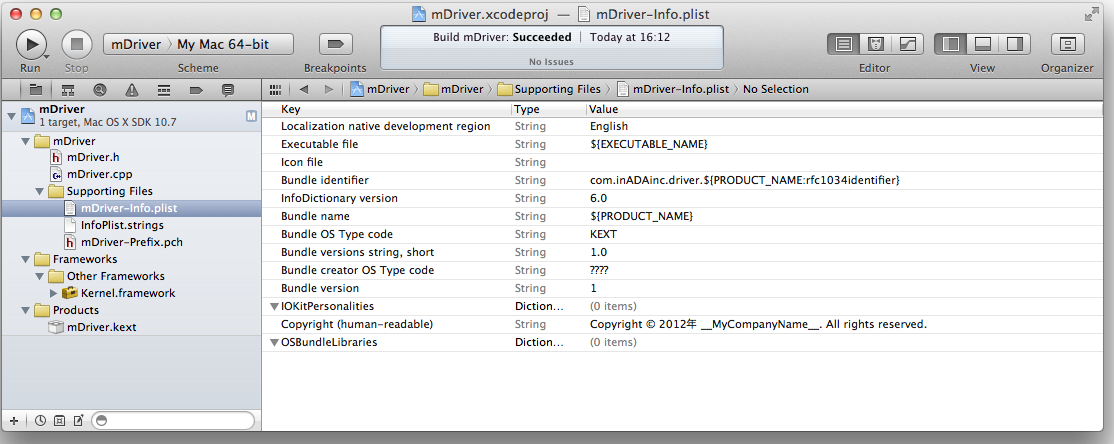Image resolution: width=1114 pixels, height=444 pixels.
Task: Go forward in editor history
Action: tap(328, 90)
